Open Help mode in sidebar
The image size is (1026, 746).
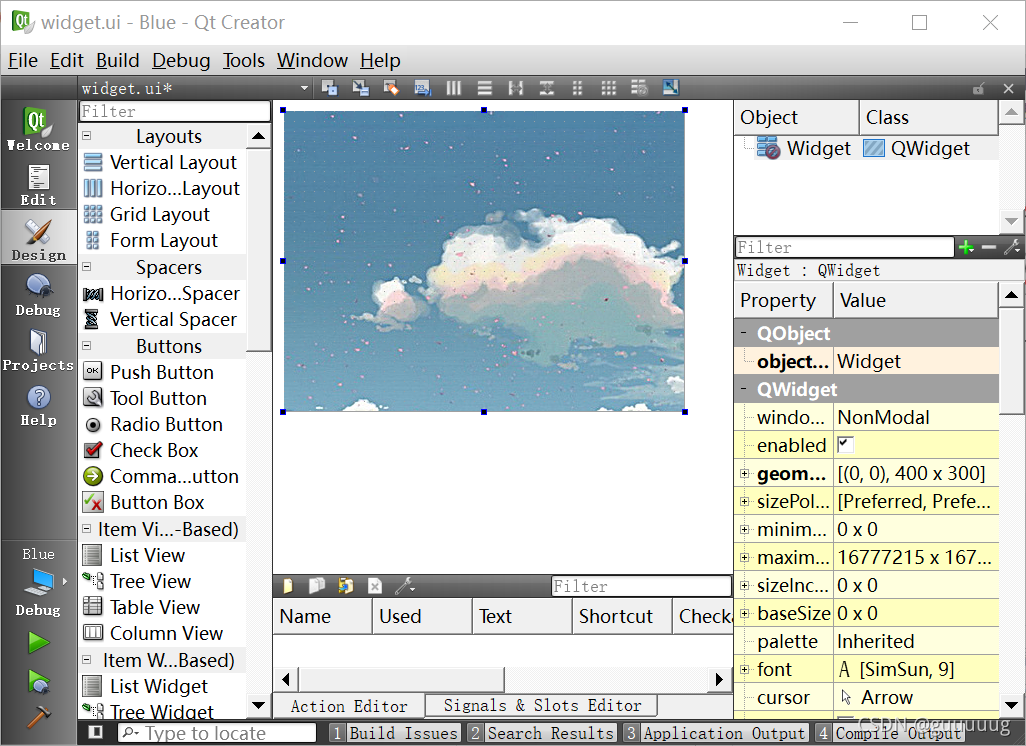(38, 404)
